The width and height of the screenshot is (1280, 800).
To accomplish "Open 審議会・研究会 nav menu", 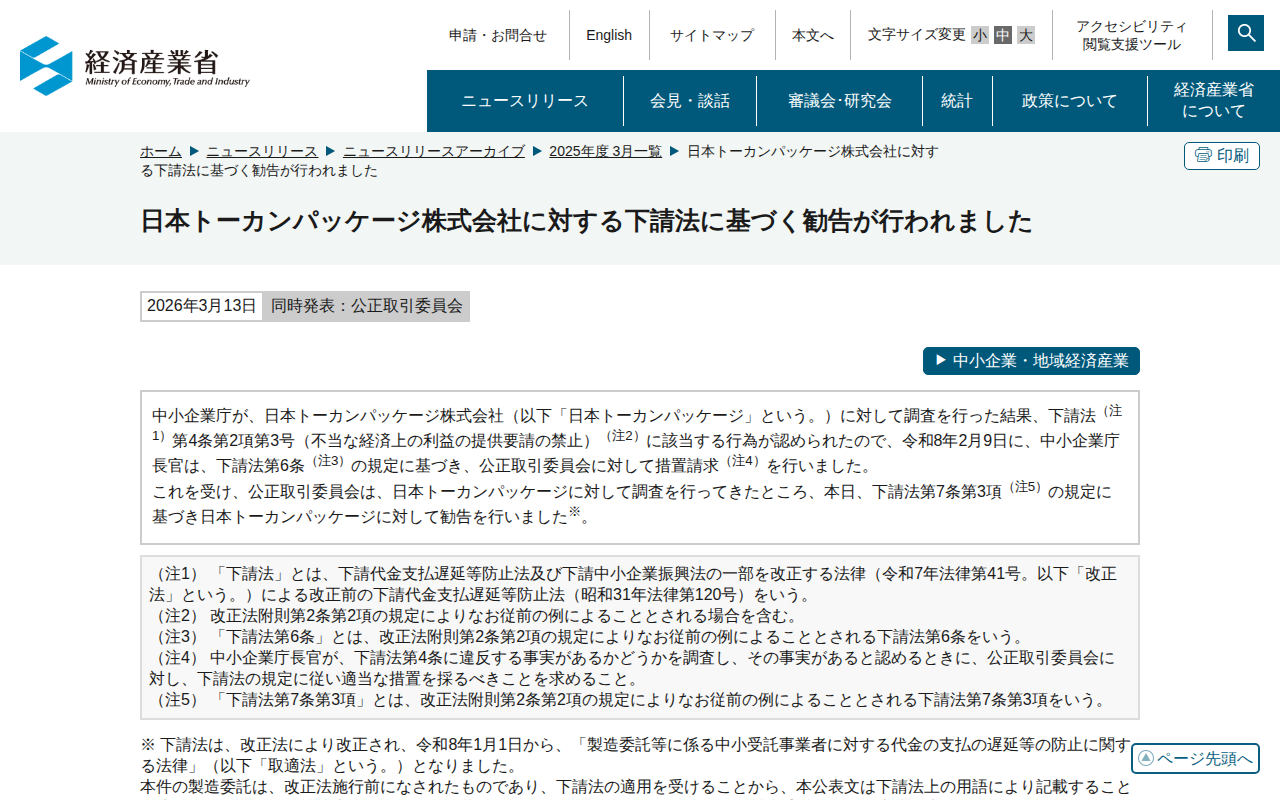I will (x=840, y=101).
